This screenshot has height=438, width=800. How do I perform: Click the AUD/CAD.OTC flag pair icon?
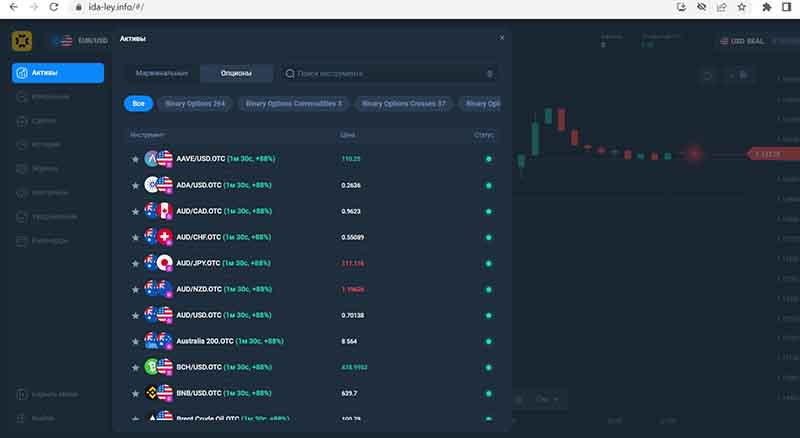158,211
